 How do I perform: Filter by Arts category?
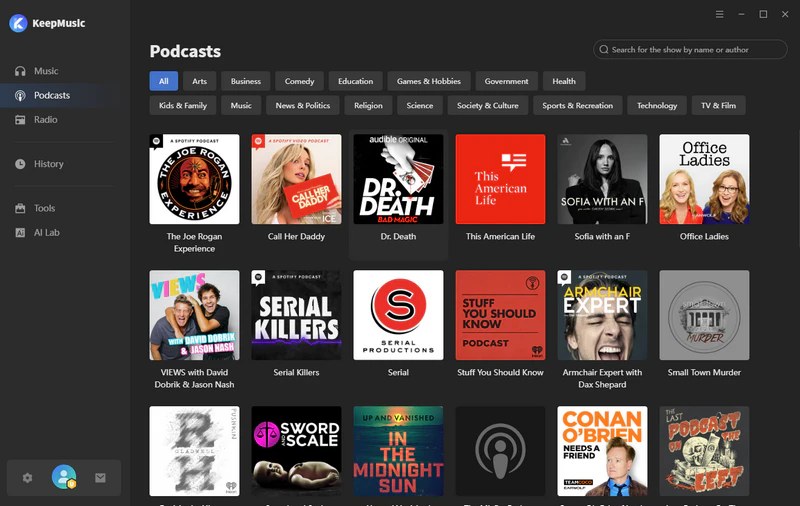[x=199, y=81]
